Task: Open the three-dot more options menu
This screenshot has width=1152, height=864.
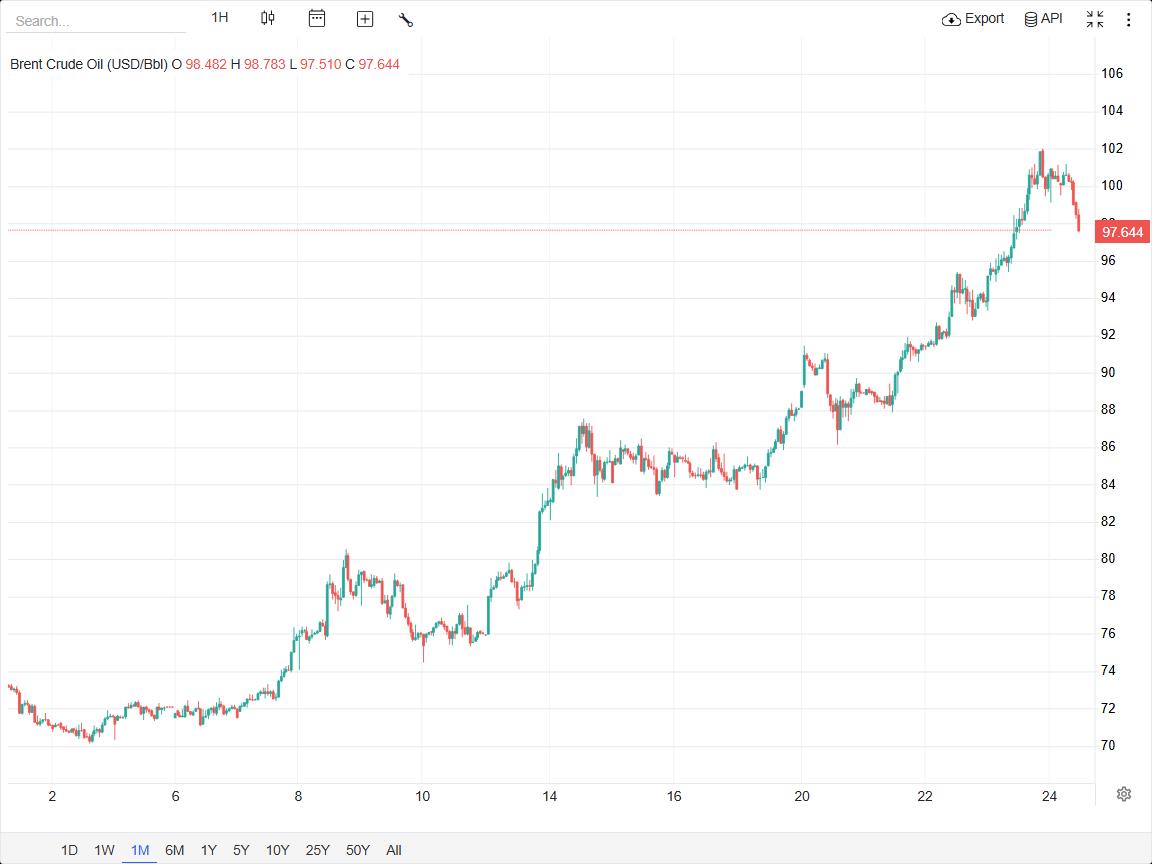Action: (x=1128, y=19)
